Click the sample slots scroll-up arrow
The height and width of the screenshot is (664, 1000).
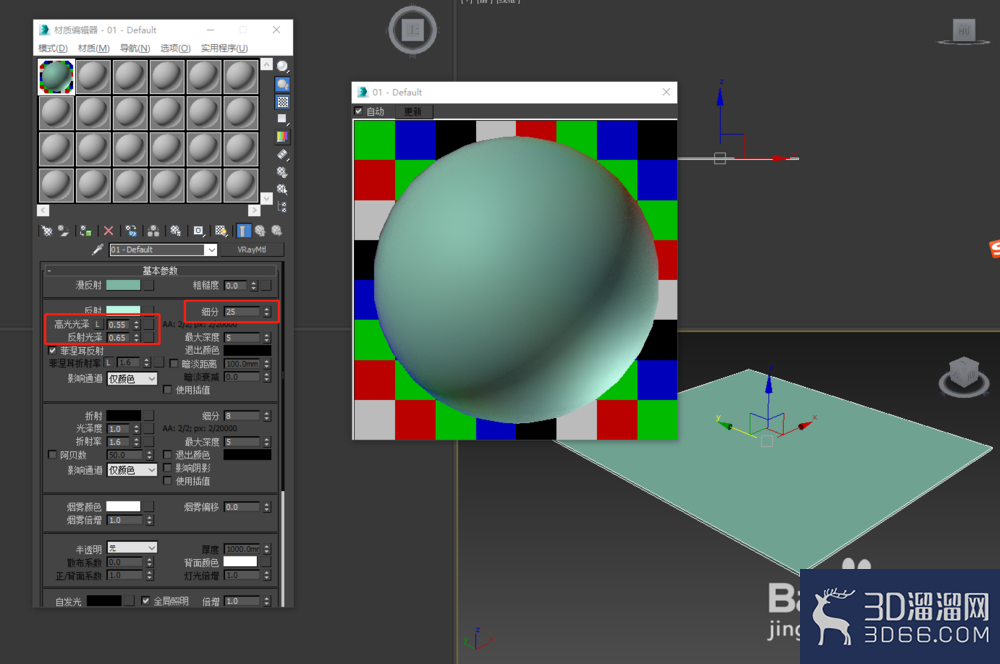coord(267,64)
